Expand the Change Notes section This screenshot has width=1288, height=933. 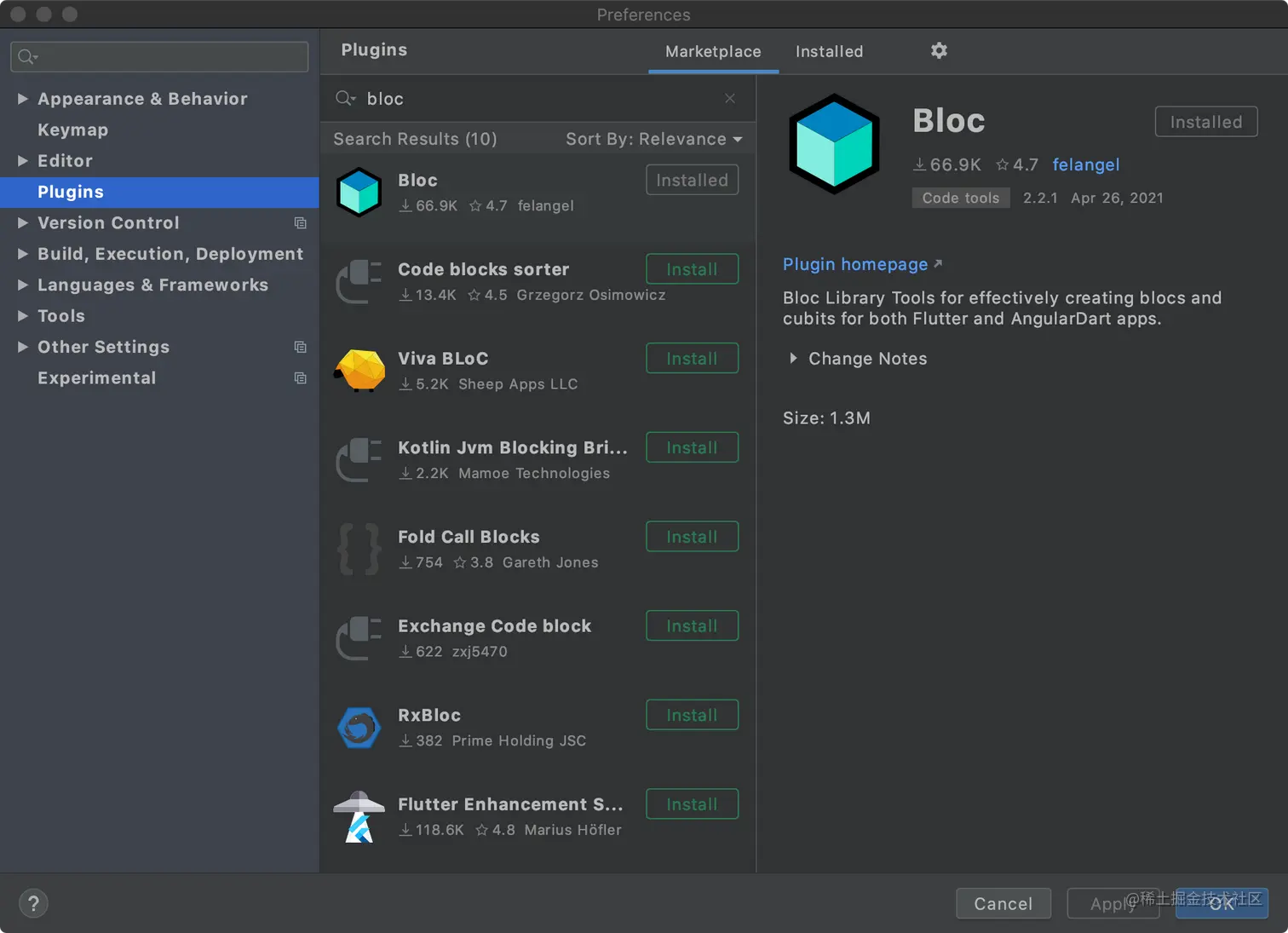pos(793,359)
